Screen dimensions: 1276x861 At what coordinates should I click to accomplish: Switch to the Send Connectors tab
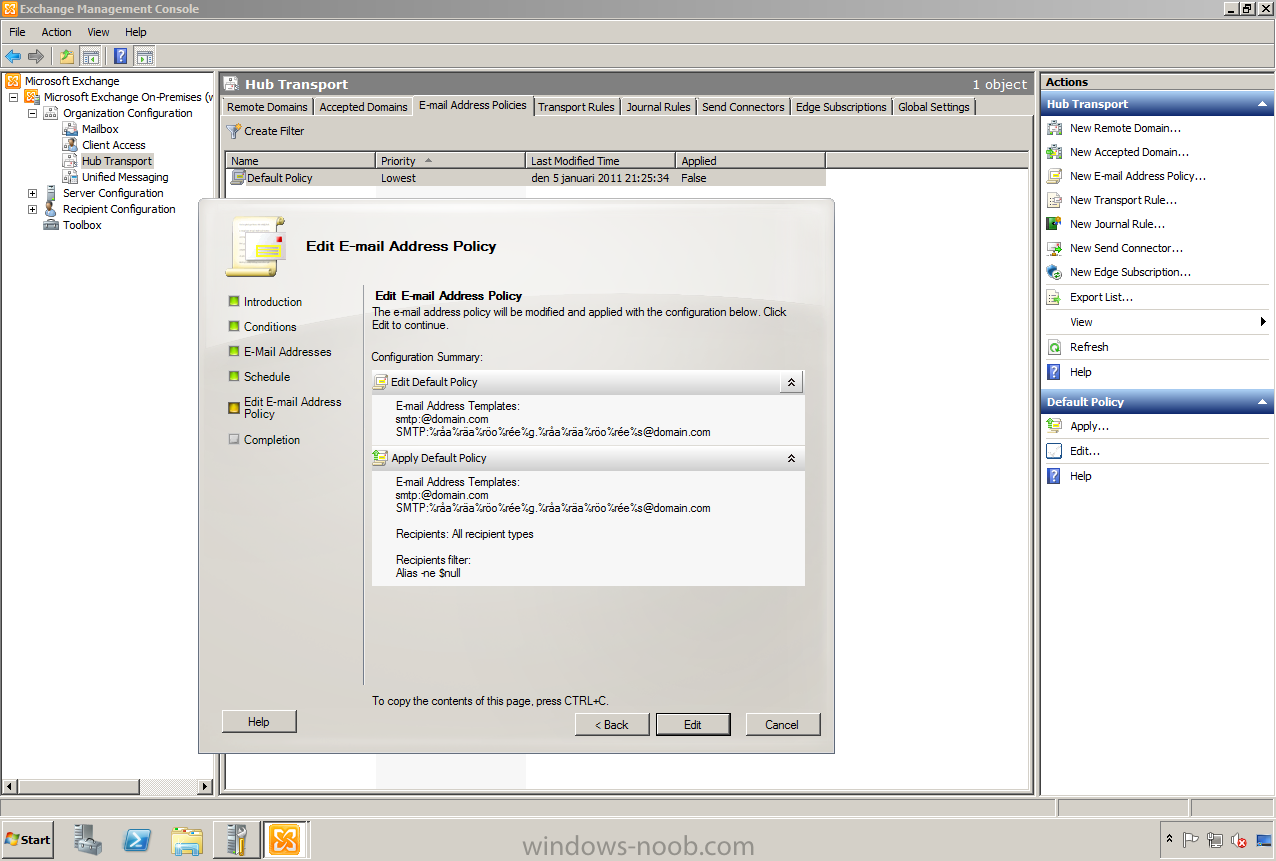click(743, 107)
